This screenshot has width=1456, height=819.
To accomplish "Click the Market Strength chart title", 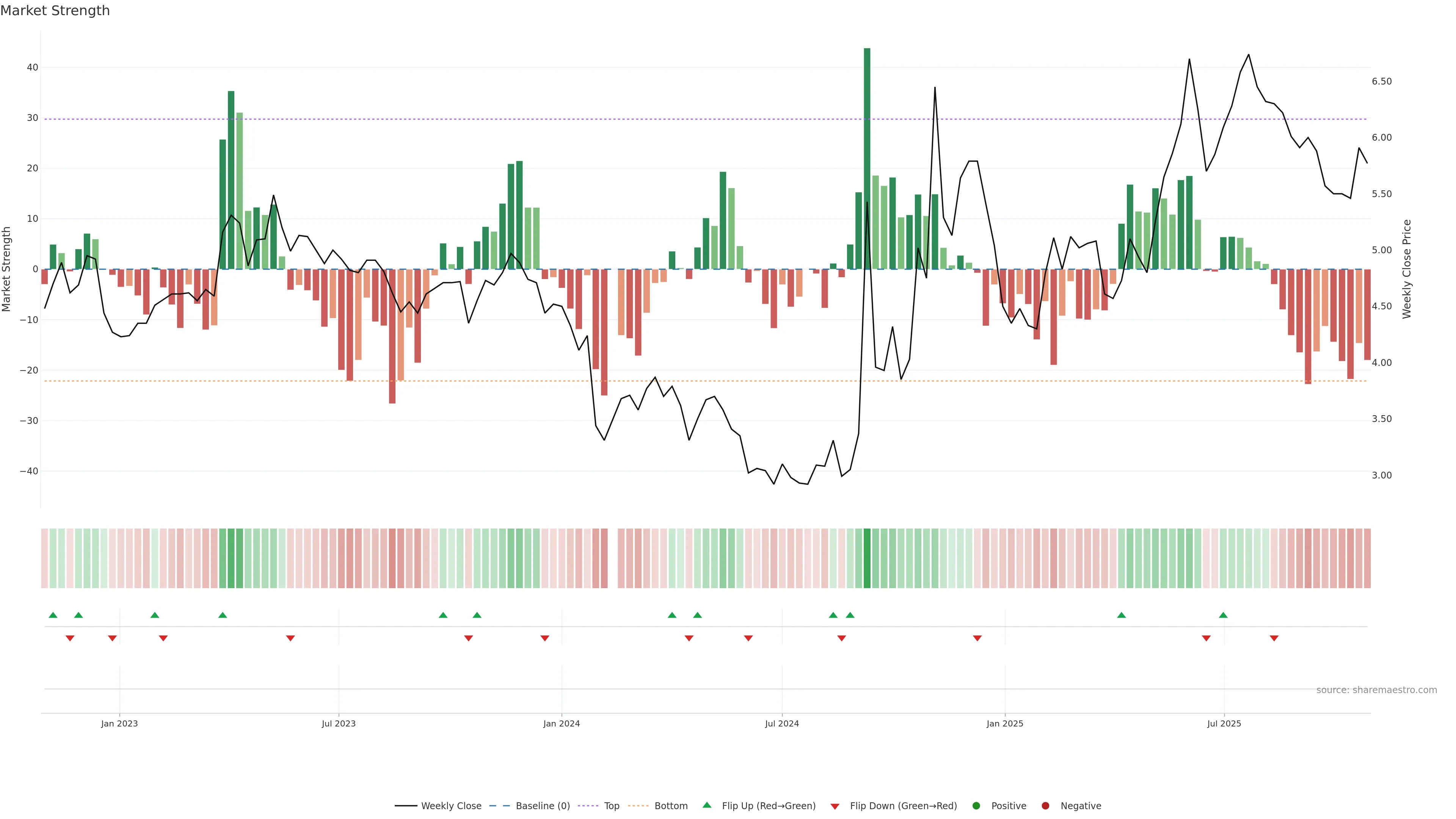I will click(55, 11).
